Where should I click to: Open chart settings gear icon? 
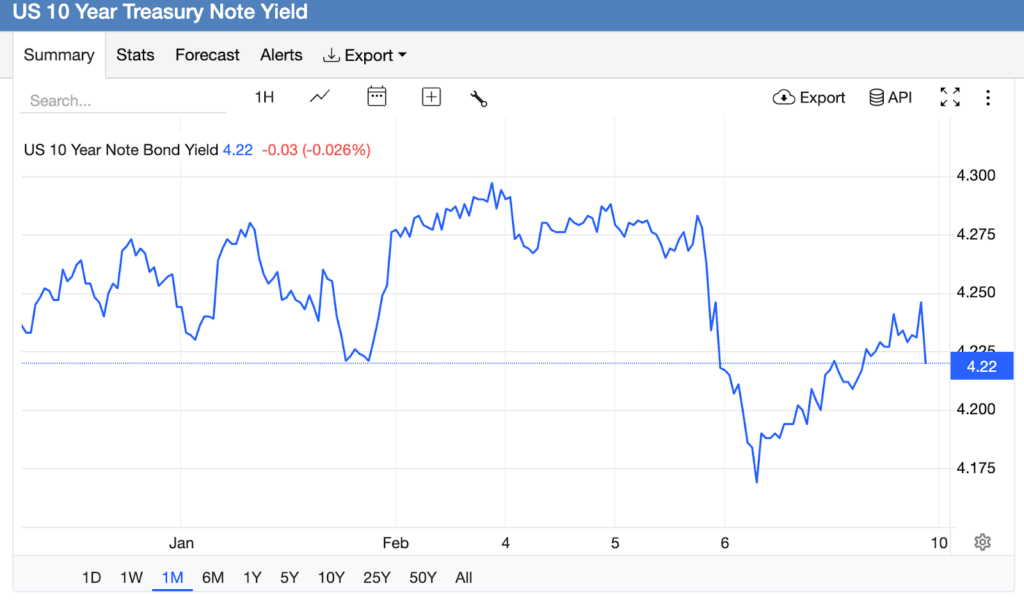(x=982, y=542)
